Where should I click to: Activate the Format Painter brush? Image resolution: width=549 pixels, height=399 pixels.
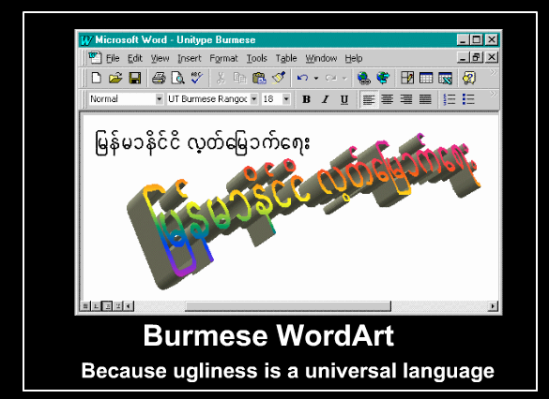point(279,78)
